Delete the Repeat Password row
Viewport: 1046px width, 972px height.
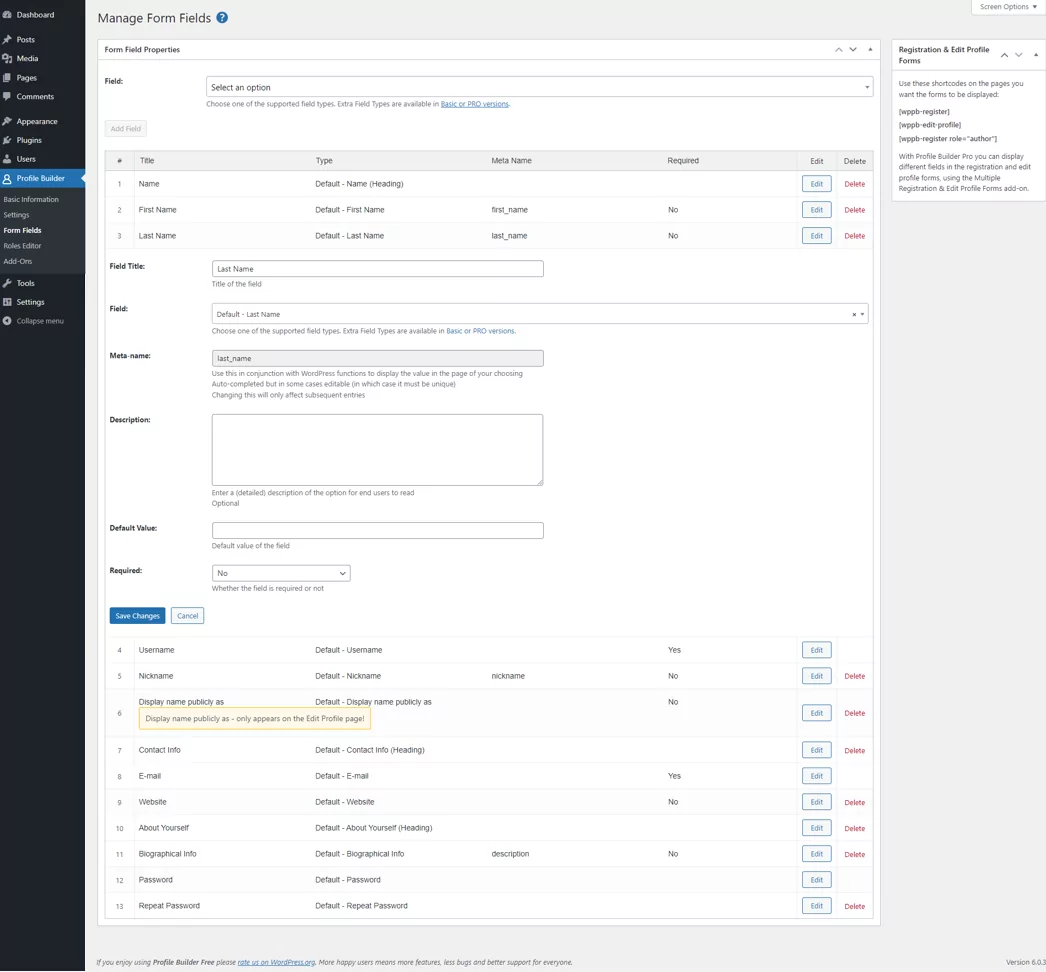855,906
